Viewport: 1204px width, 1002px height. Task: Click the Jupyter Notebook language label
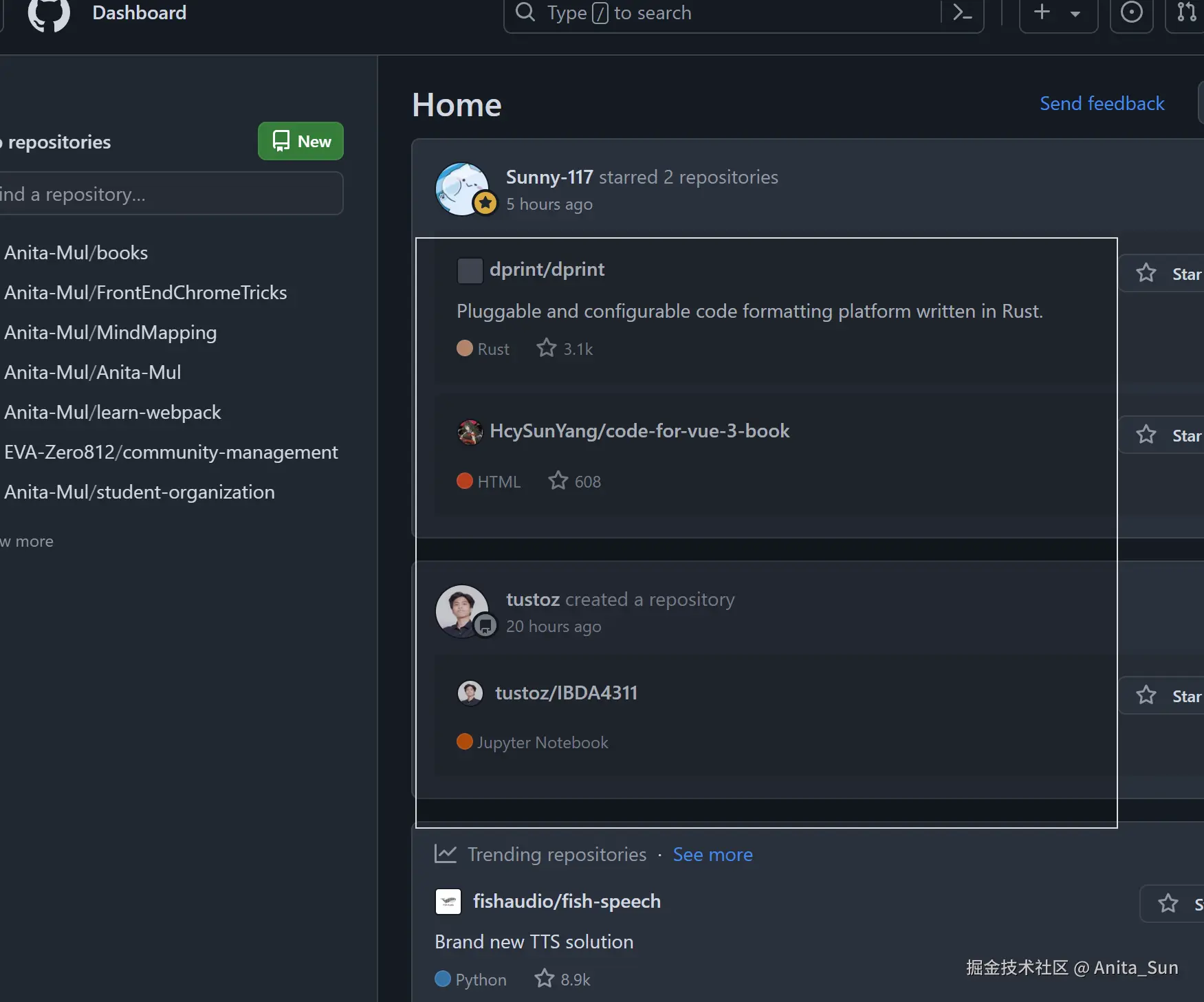[x=533, y=743]
